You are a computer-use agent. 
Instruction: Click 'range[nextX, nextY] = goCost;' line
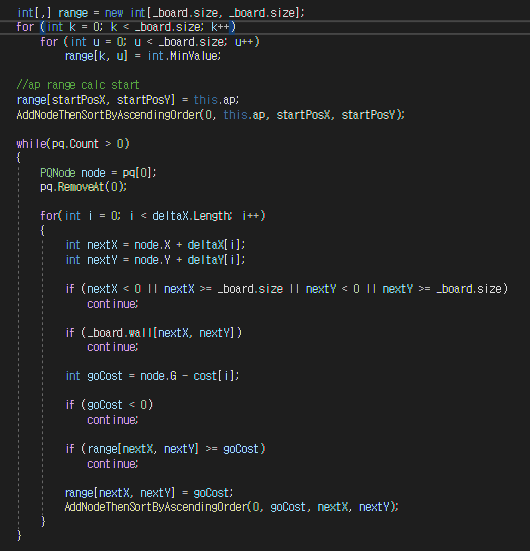[x=149, y=493]
